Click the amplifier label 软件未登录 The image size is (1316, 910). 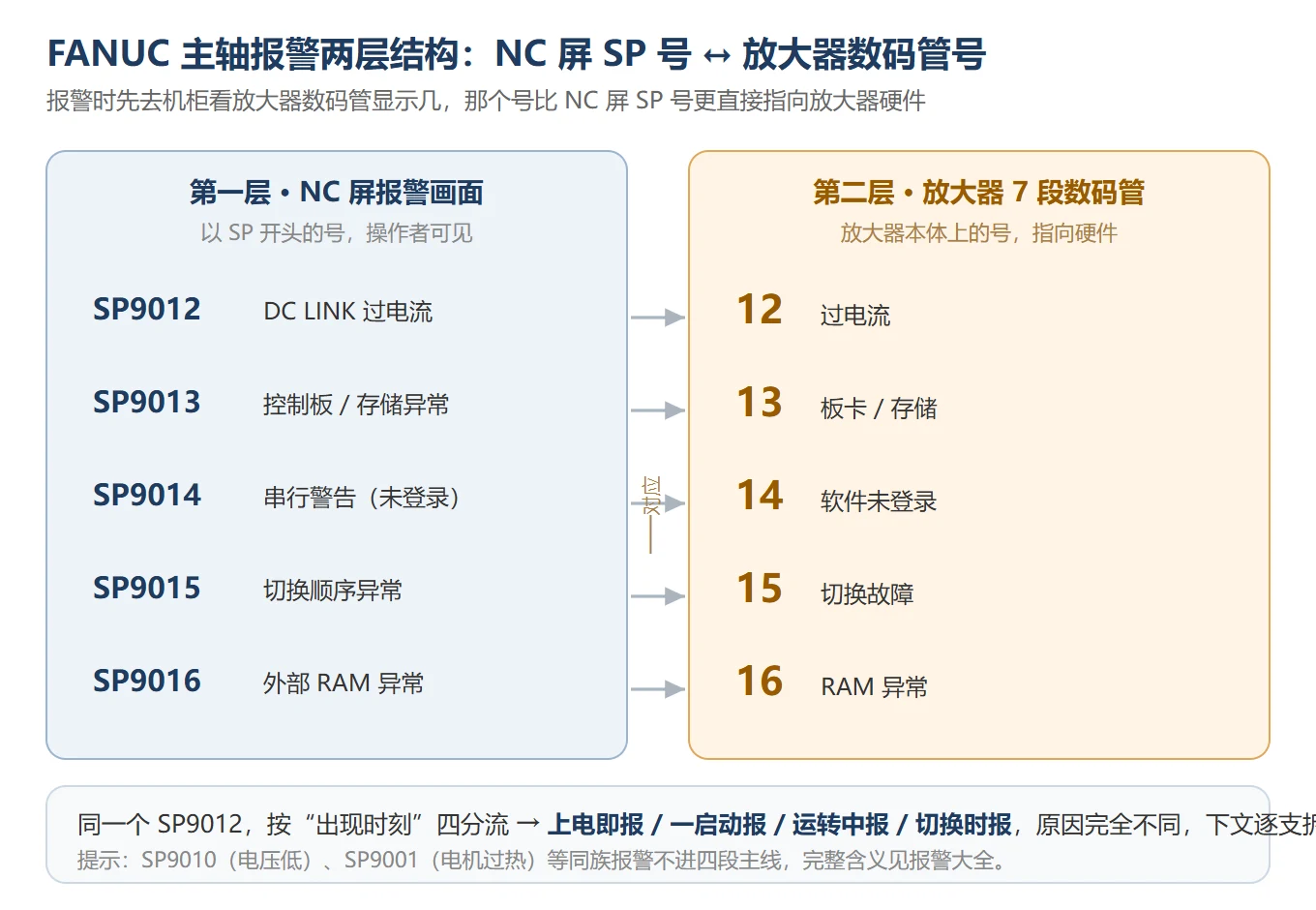pos(879,501)
